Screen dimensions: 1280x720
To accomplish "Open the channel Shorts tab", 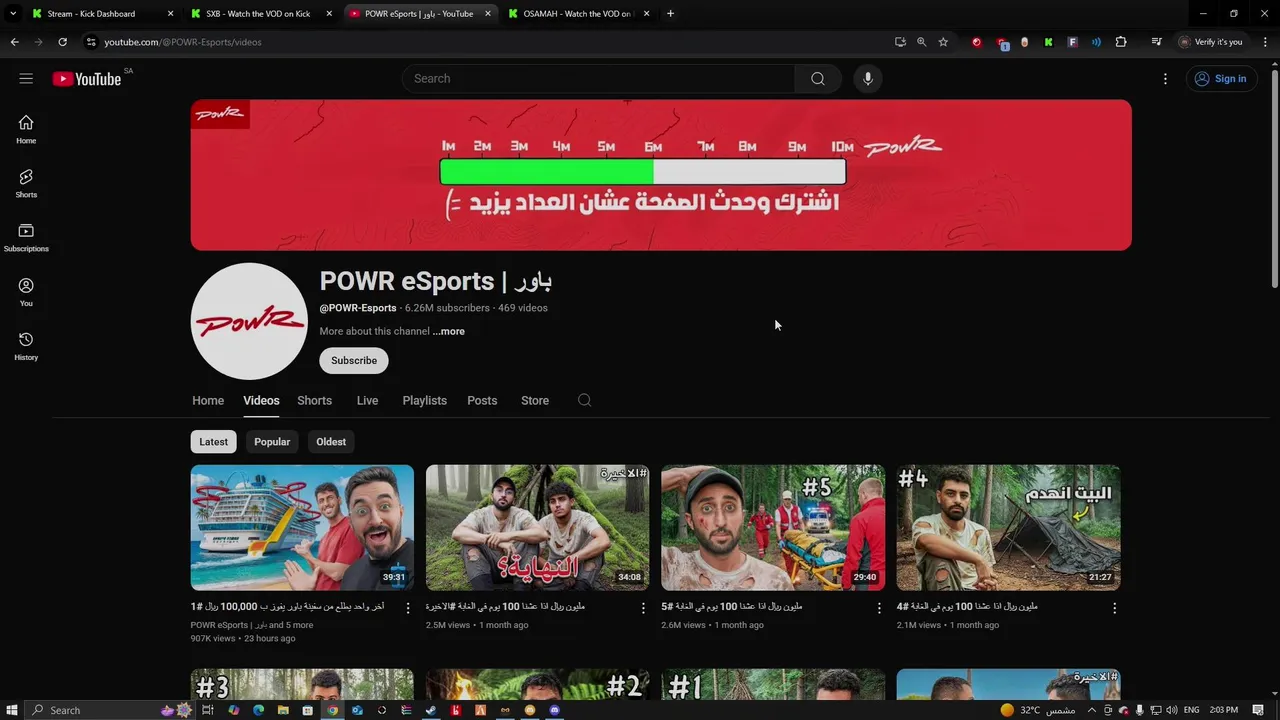I will tap(314, 400).
